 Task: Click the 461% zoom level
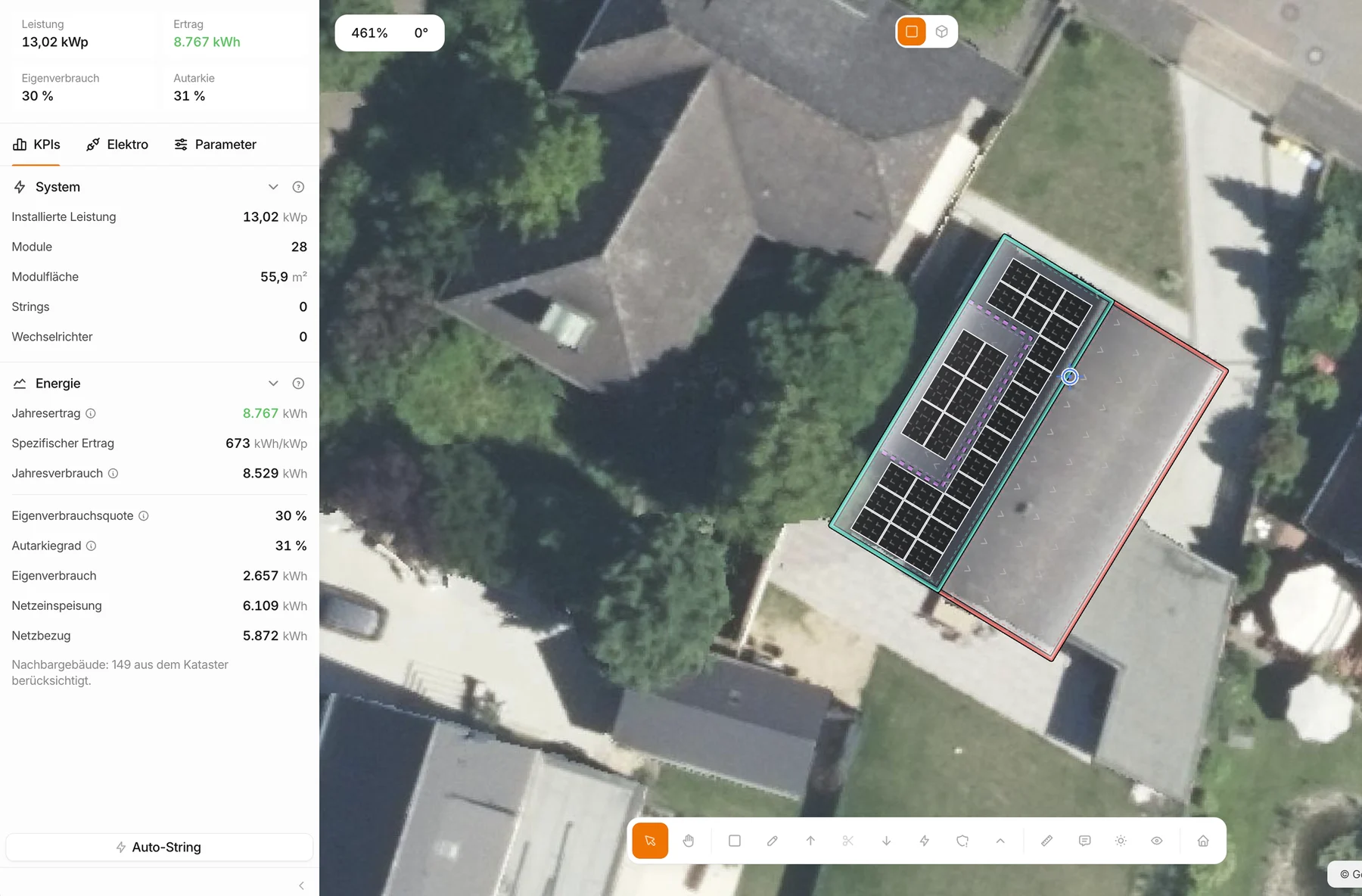(369, 33)
